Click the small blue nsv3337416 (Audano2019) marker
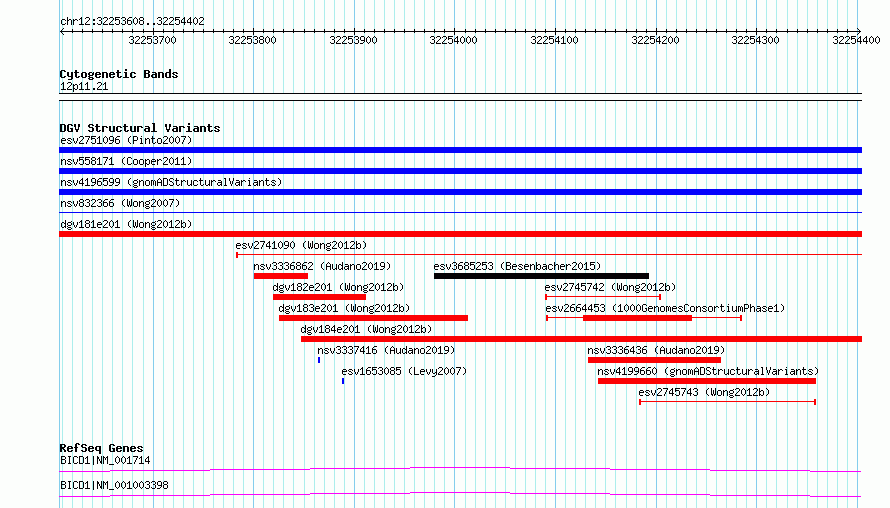Viewport: 890px width, 508px height. point(319,360)
